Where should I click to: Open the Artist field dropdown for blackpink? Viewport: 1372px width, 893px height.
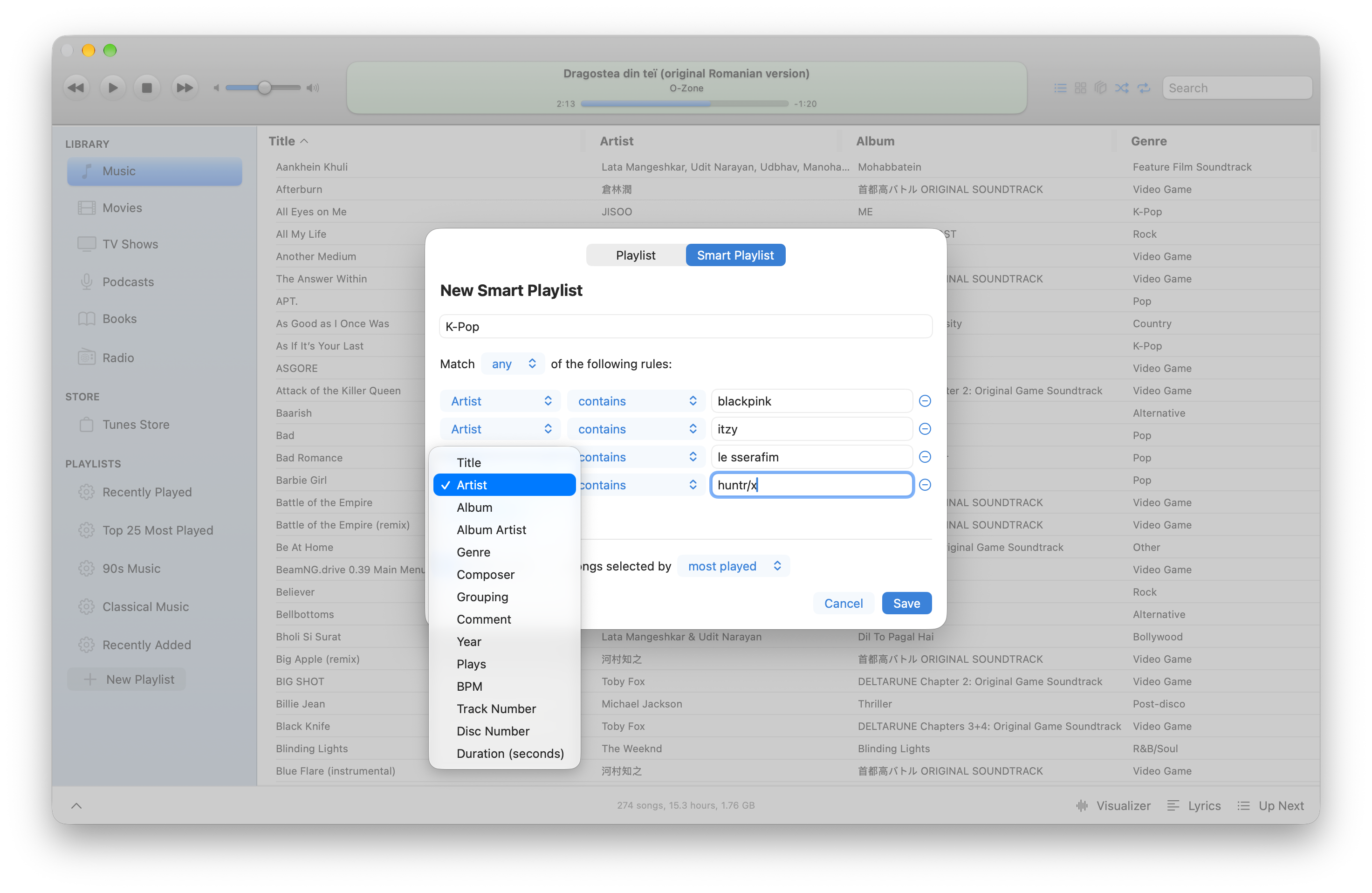pyautogui.click(x=500, y=401)
